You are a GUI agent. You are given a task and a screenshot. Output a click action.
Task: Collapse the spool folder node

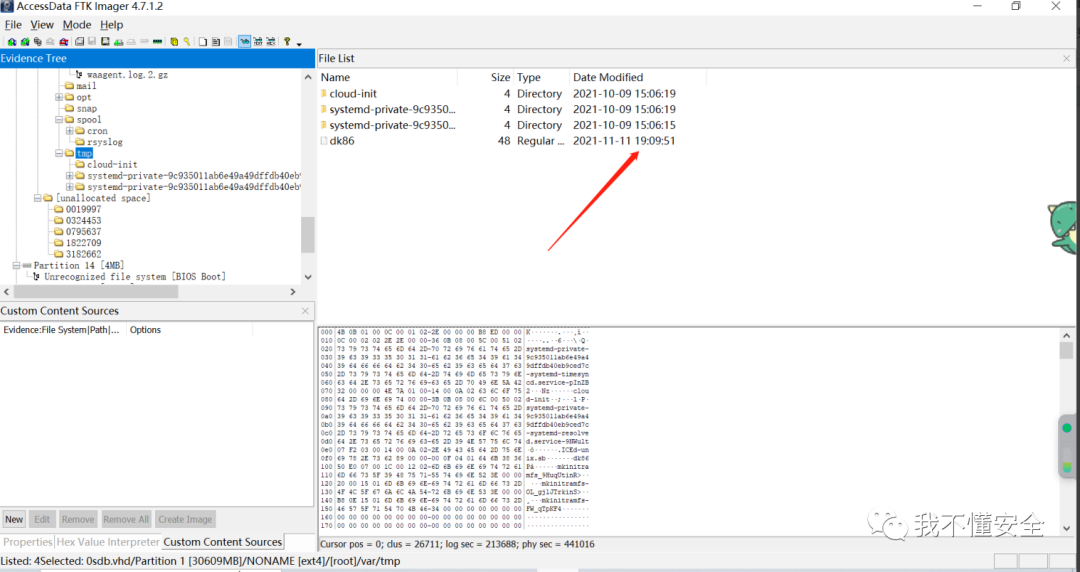point(59,120)
